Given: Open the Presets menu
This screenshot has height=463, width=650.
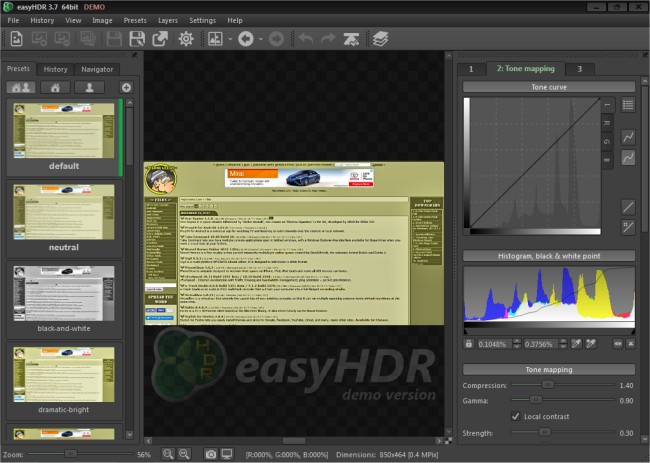Looking at the screenshot, I should [x=134, y=20].
